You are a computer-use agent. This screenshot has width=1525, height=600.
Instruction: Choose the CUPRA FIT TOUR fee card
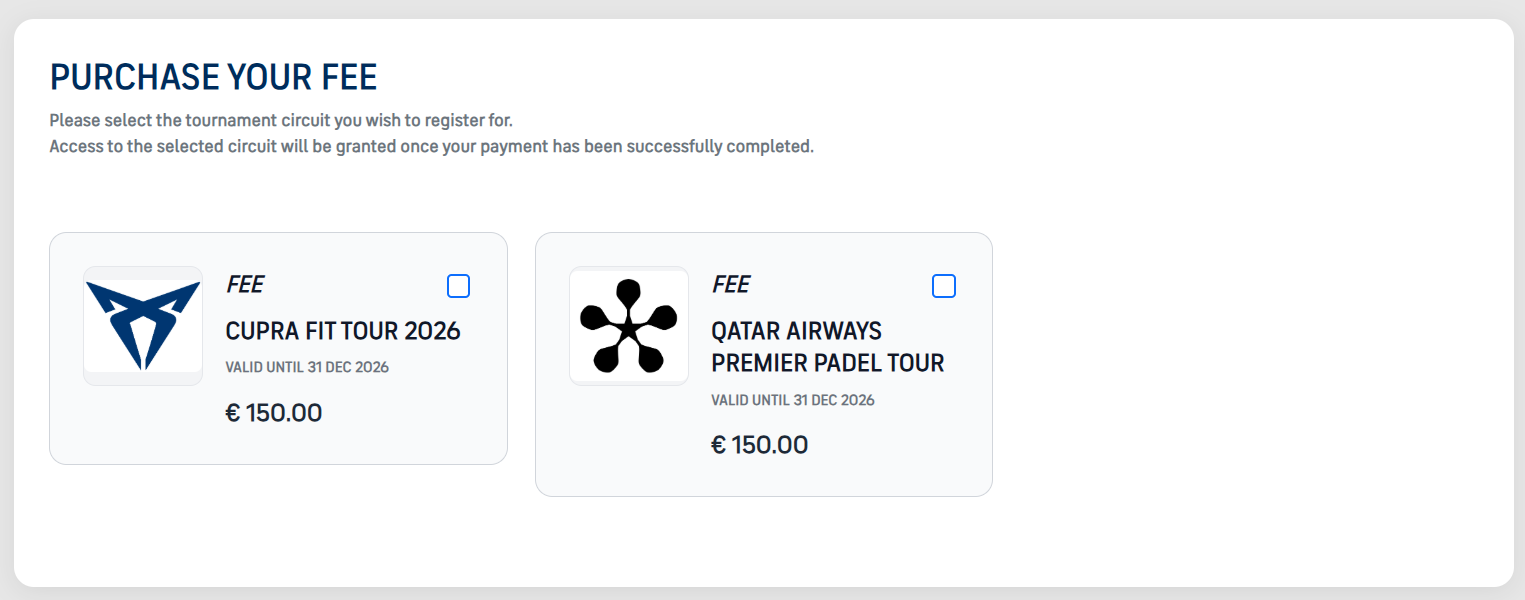pos(278,440)
